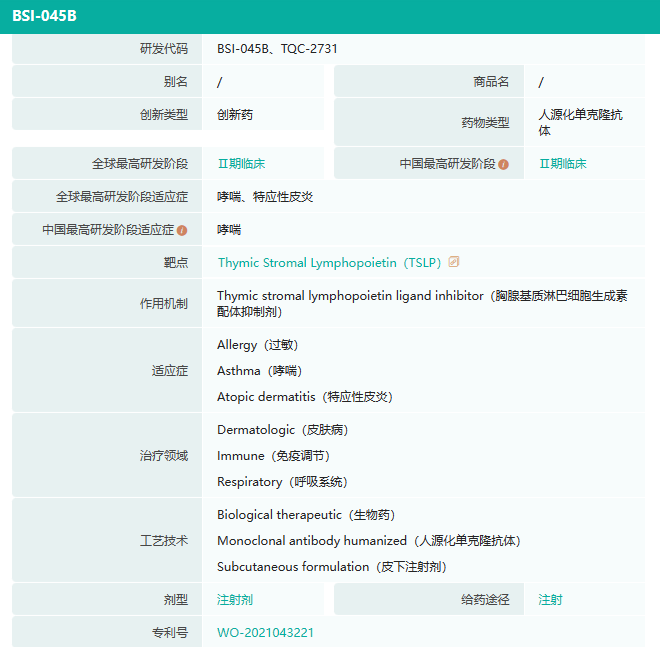Open the Thymic Stromal Lymphopoietin (TSLP) link

pos(329,263)
